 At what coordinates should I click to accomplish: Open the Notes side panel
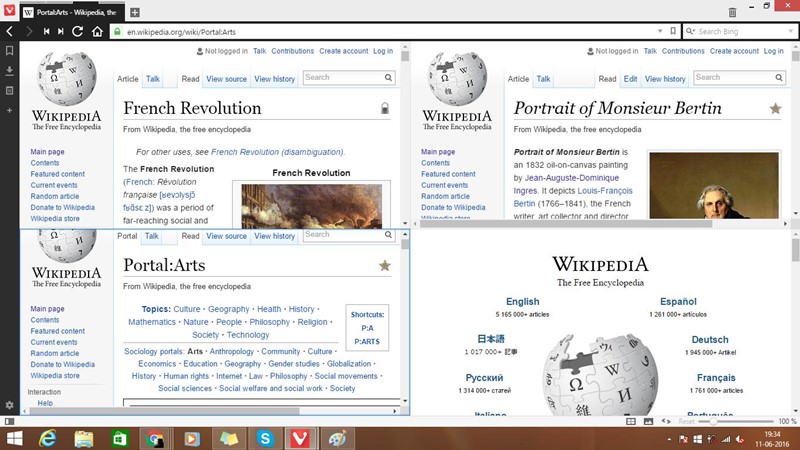click(9, 91)
